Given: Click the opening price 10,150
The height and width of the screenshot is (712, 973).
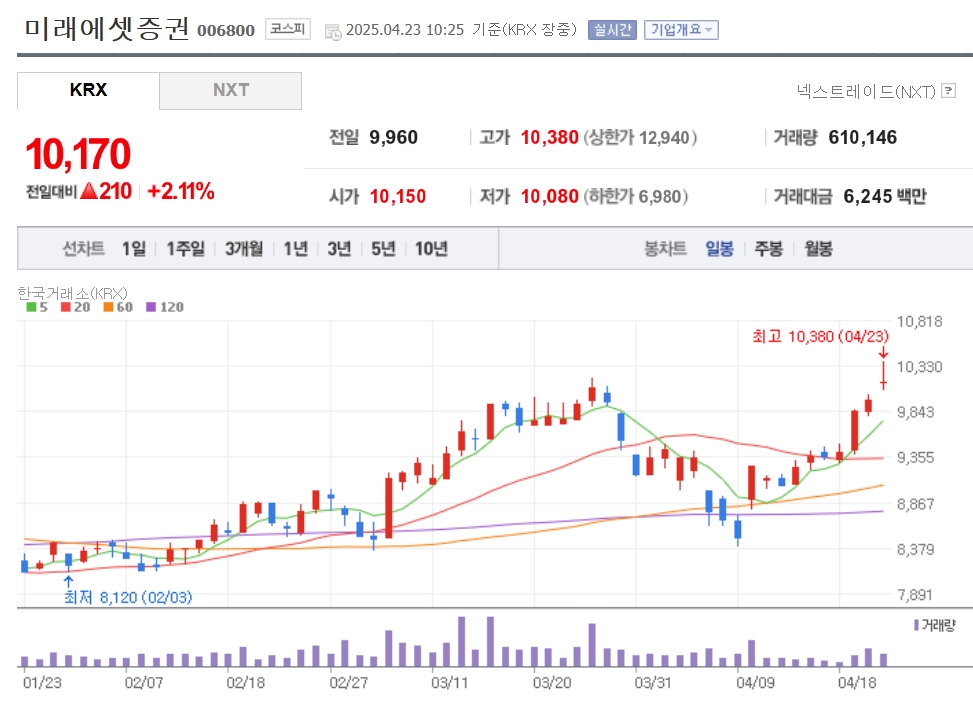Looking at the screenshot, I should click(x=398, y=196).
